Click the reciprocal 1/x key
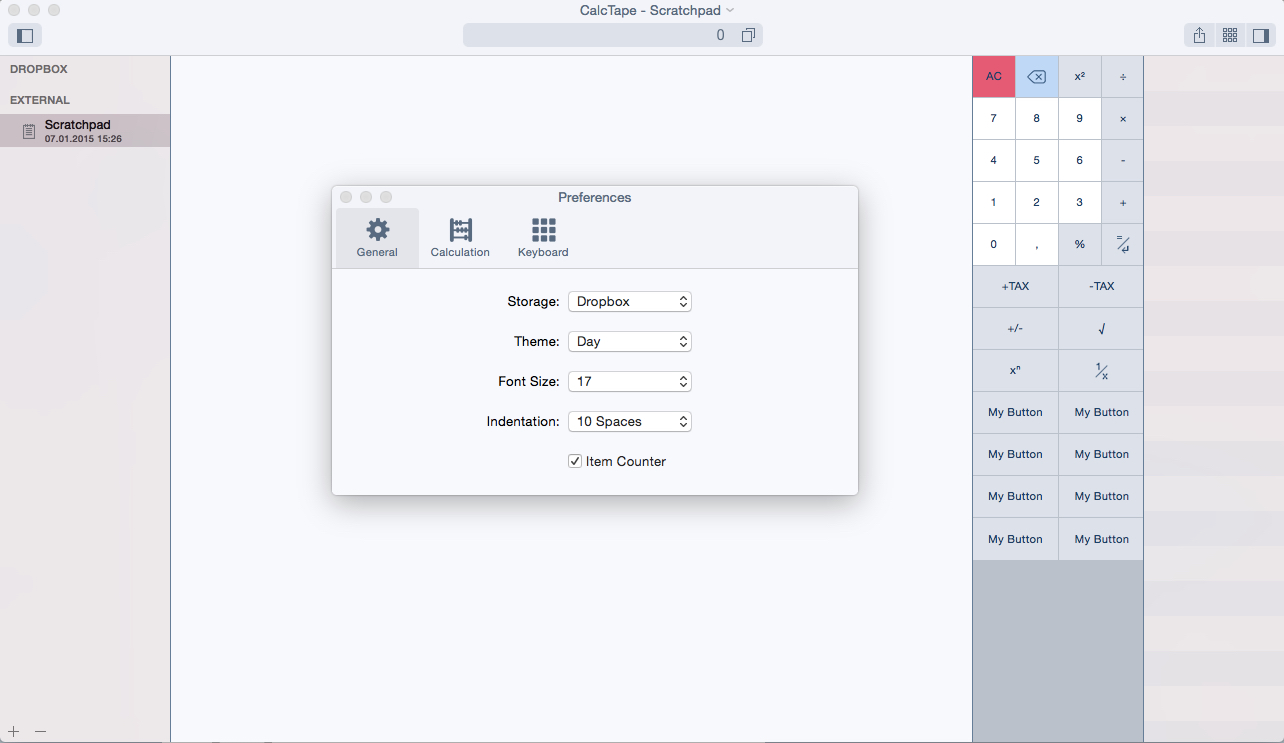The width and height of the screenshot is (1284, 743). tap(1101, 371)
